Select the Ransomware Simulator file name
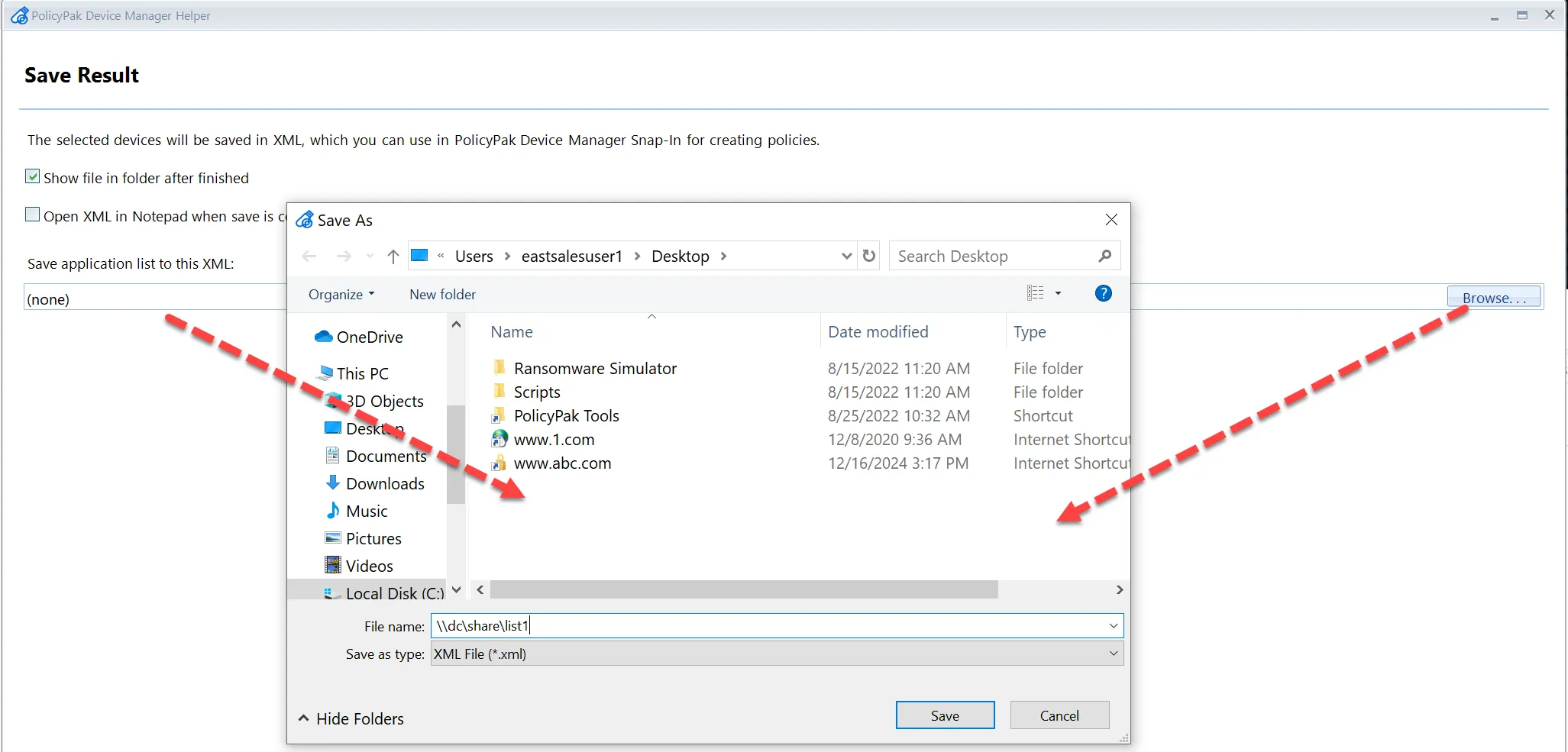This screenshot has height=752, width=1568. tap(595, 368)
